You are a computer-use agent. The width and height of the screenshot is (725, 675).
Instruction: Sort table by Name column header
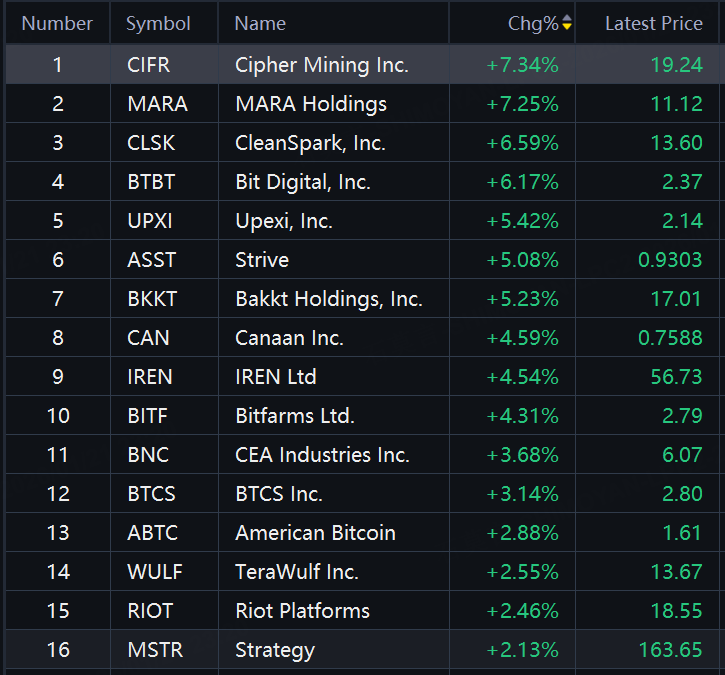pyautogui.click(x=260, y=23)
